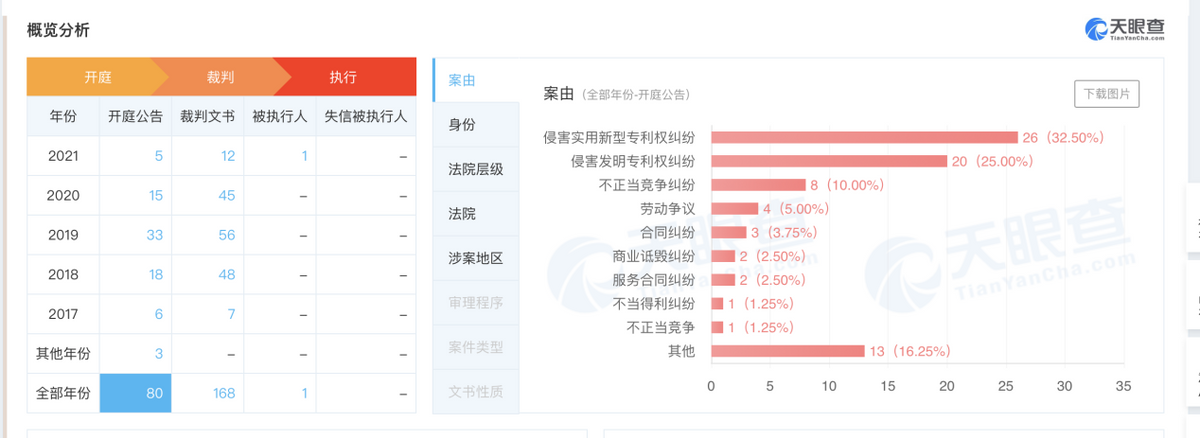The image size is (1200, 438).
Task: Select the 法院 tab
Action: pos(462,213)
